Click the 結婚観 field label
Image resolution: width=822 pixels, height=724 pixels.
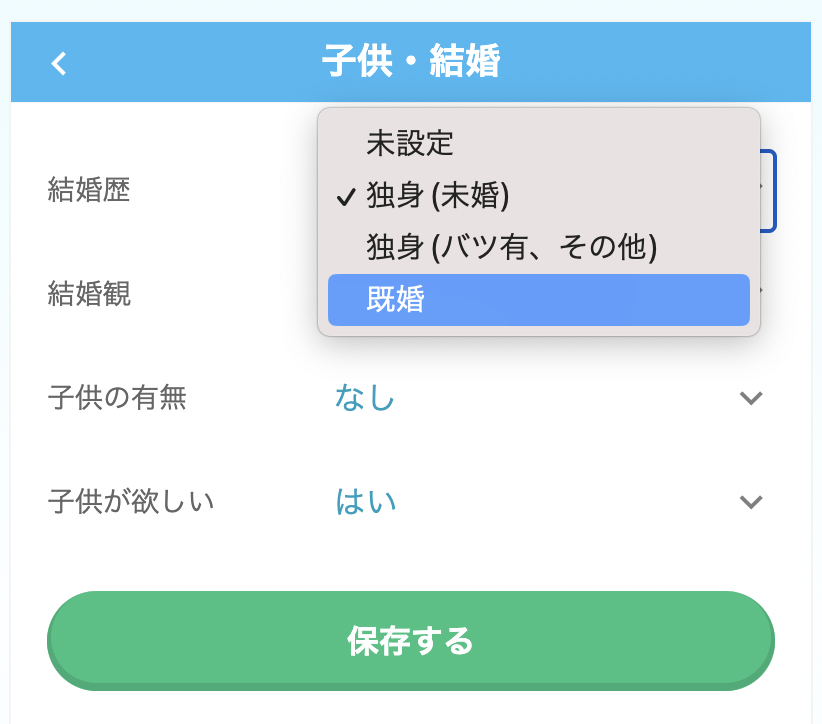(x=89, y=293)
